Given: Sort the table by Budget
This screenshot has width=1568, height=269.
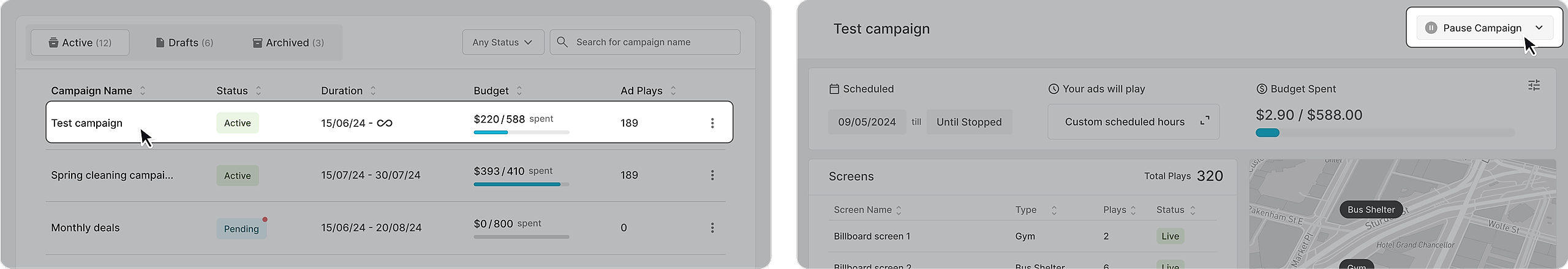Looking at the screenshot, I should pyautogui.click(x=519, y=91).
